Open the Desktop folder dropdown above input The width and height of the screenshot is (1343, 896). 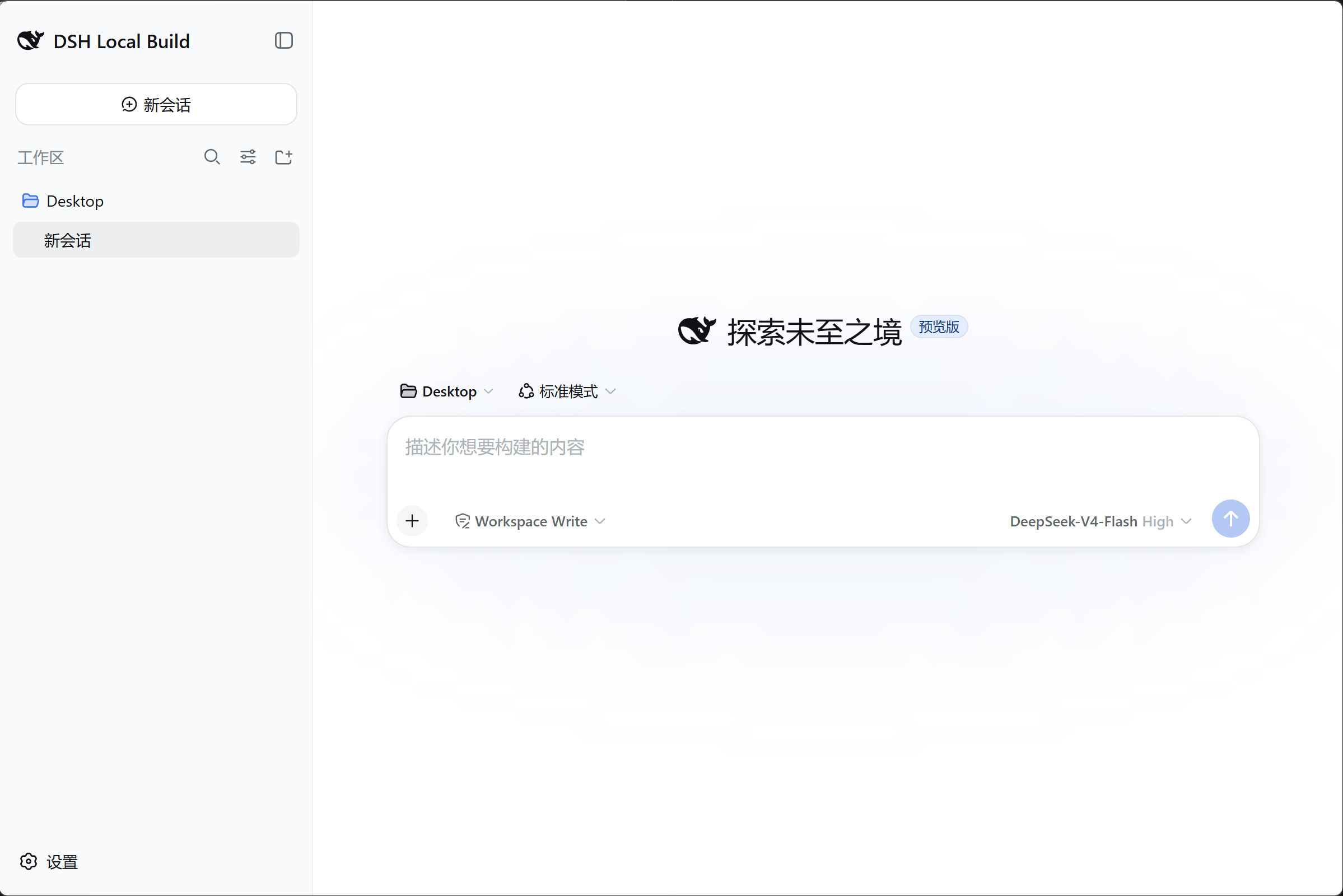click(446, 391)
